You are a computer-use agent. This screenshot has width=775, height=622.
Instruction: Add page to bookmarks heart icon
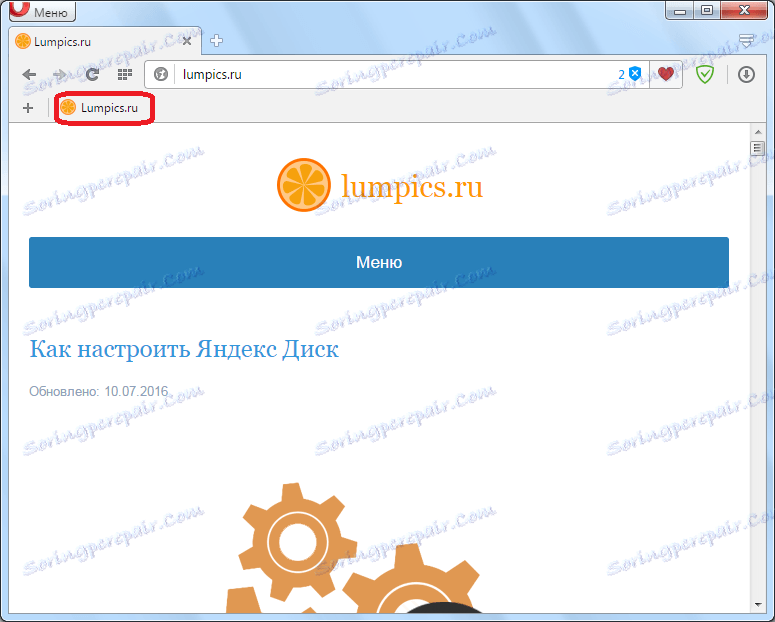point(666,74)
